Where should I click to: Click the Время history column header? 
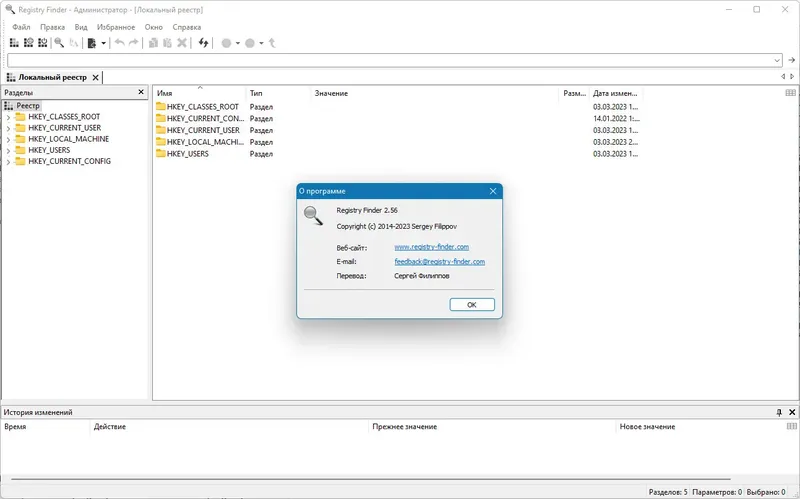point(46,427)
